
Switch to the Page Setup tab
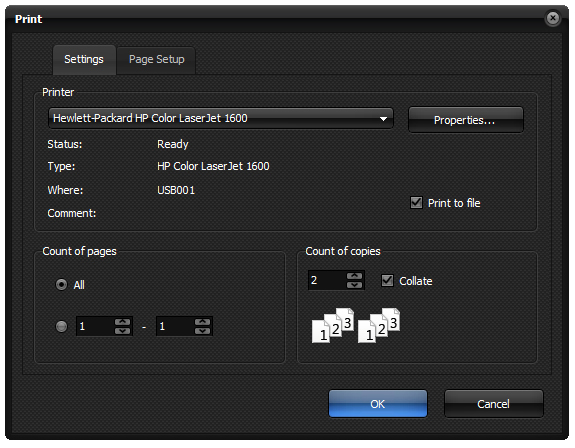(x=157, y=60)
